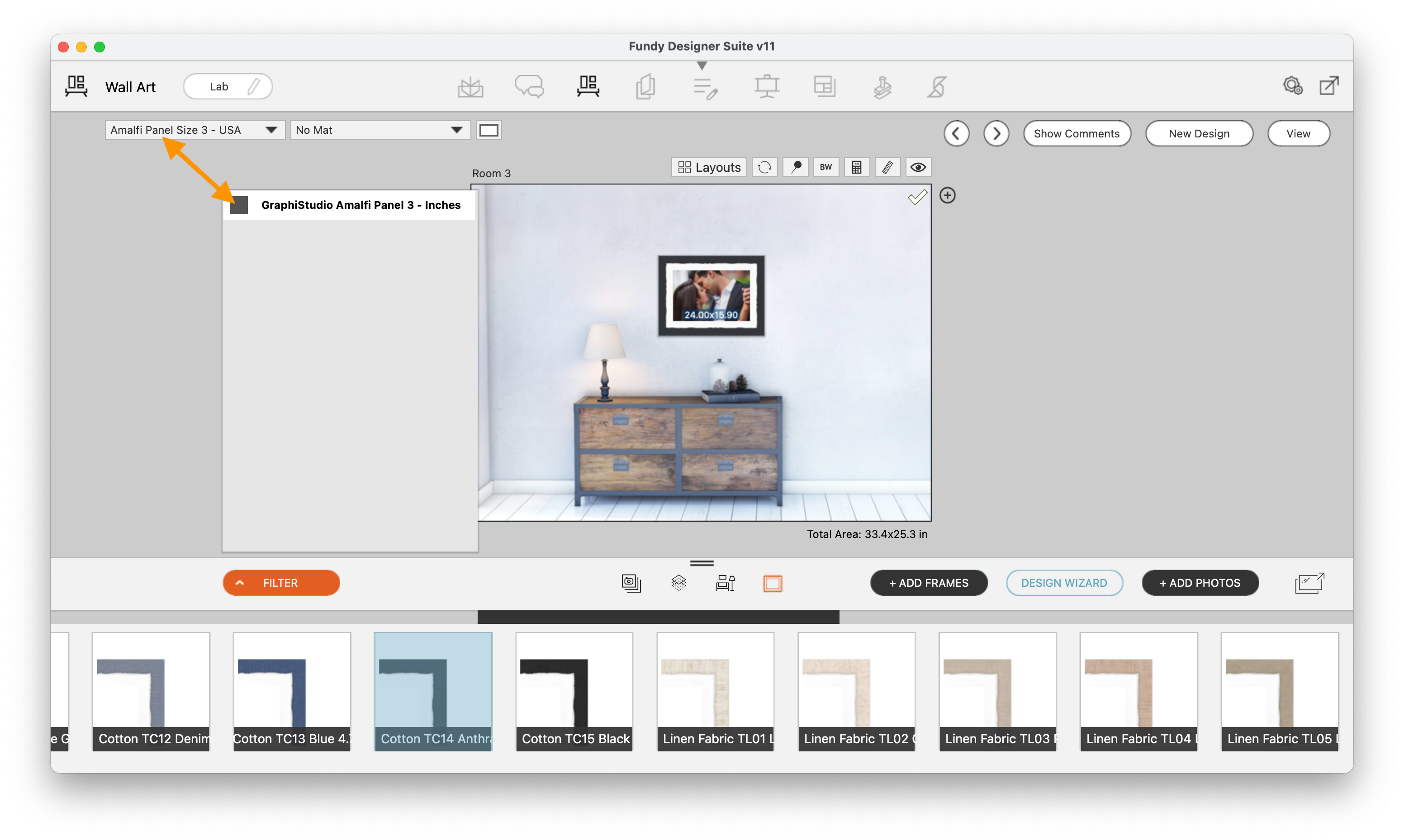The image size is (1404, 840).
Task: Click + ADD FRAMES button
Action: [929, 583]
